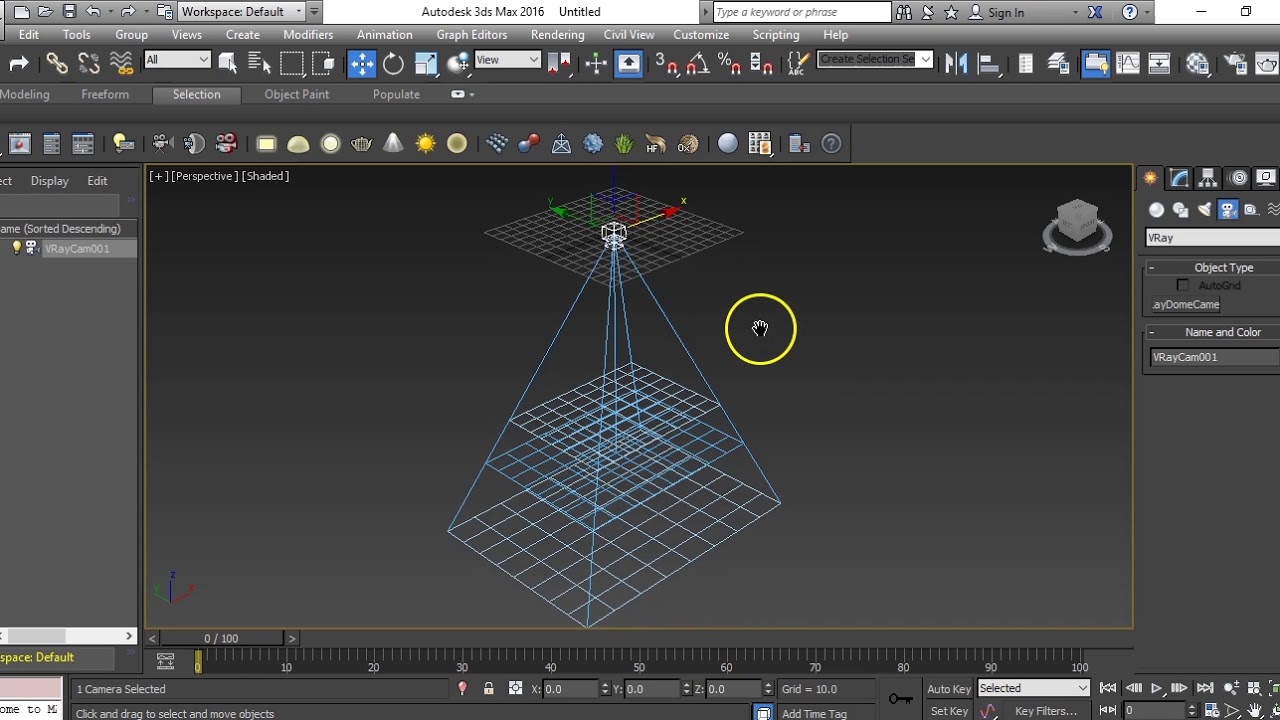Switch to the Modify panel tab

pos(1180,178)
